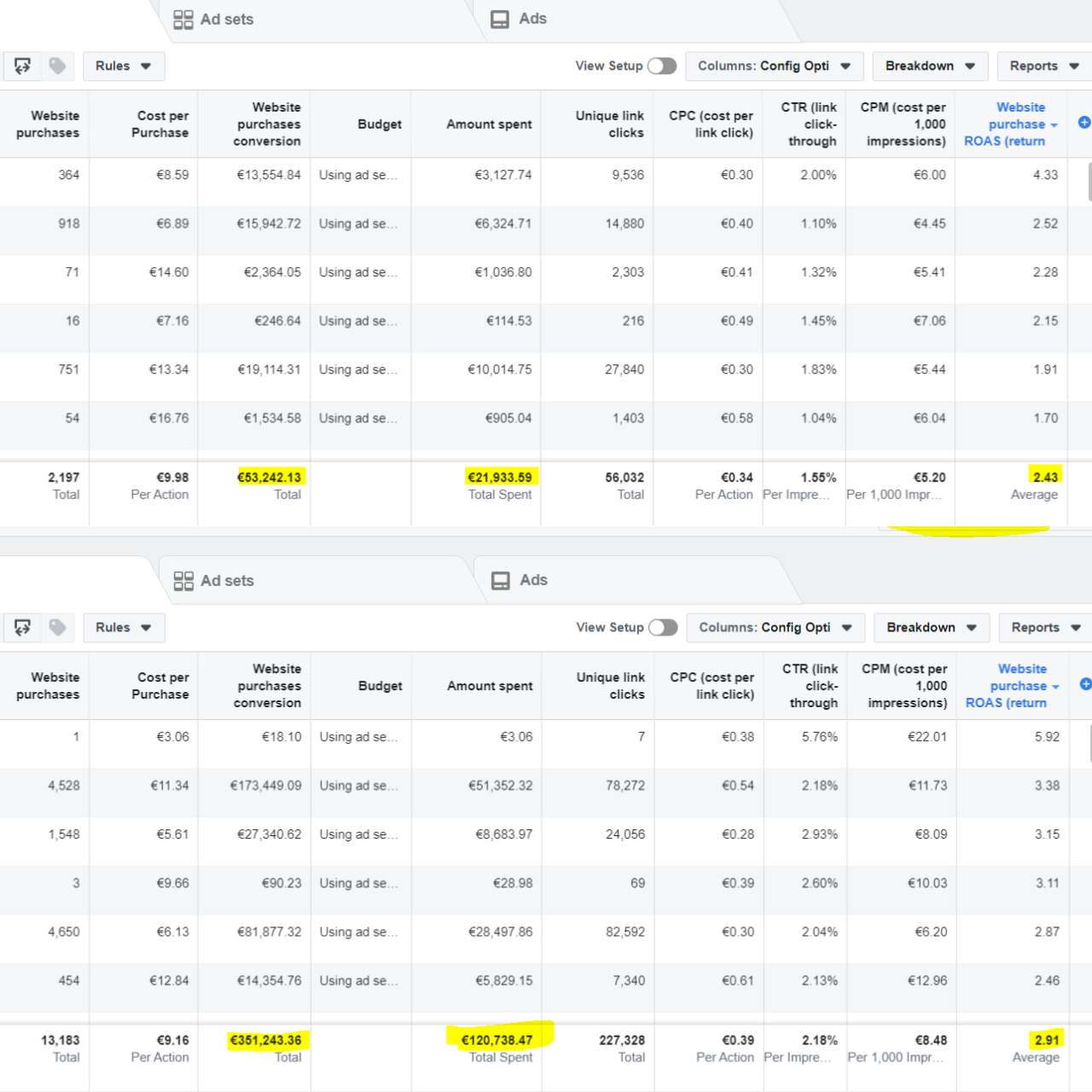Viewport: 1092px width, 1092px height.
Task: Click the 56,032 total unique link clicks
Action: click(624, 477)
